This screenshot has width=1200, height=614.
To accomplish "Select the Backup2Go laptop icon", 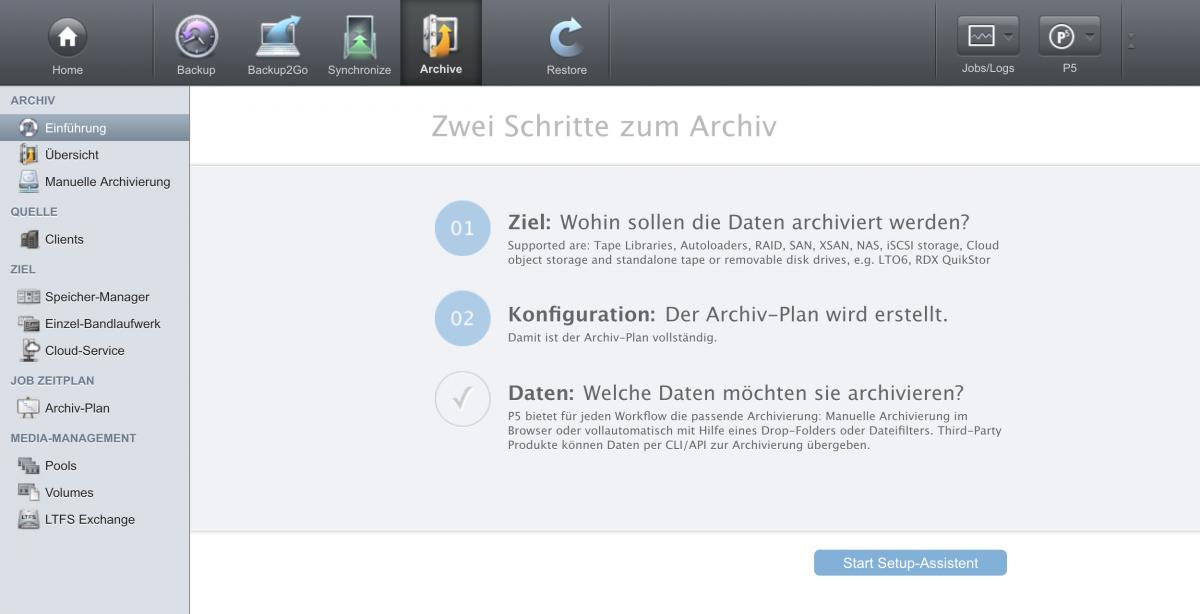I will (x=277, y=38).
